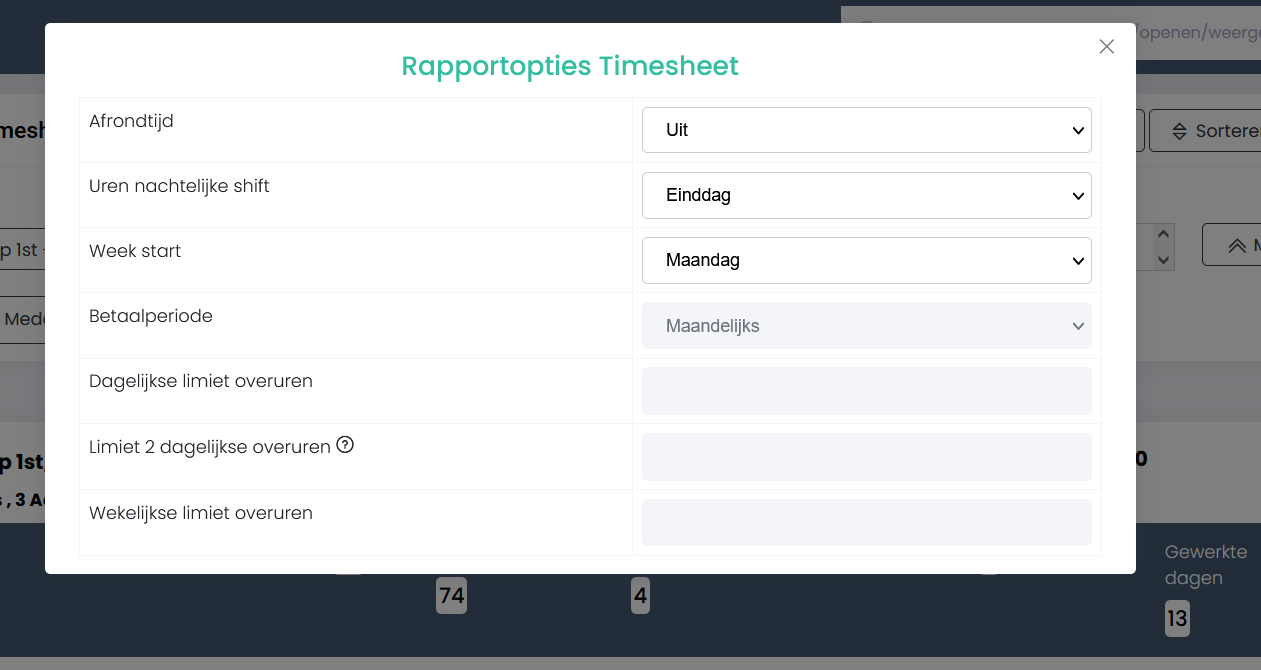
Task: Click the help icon beside Limiet 2 dagelijkse overuren
Action: point(345,445)
